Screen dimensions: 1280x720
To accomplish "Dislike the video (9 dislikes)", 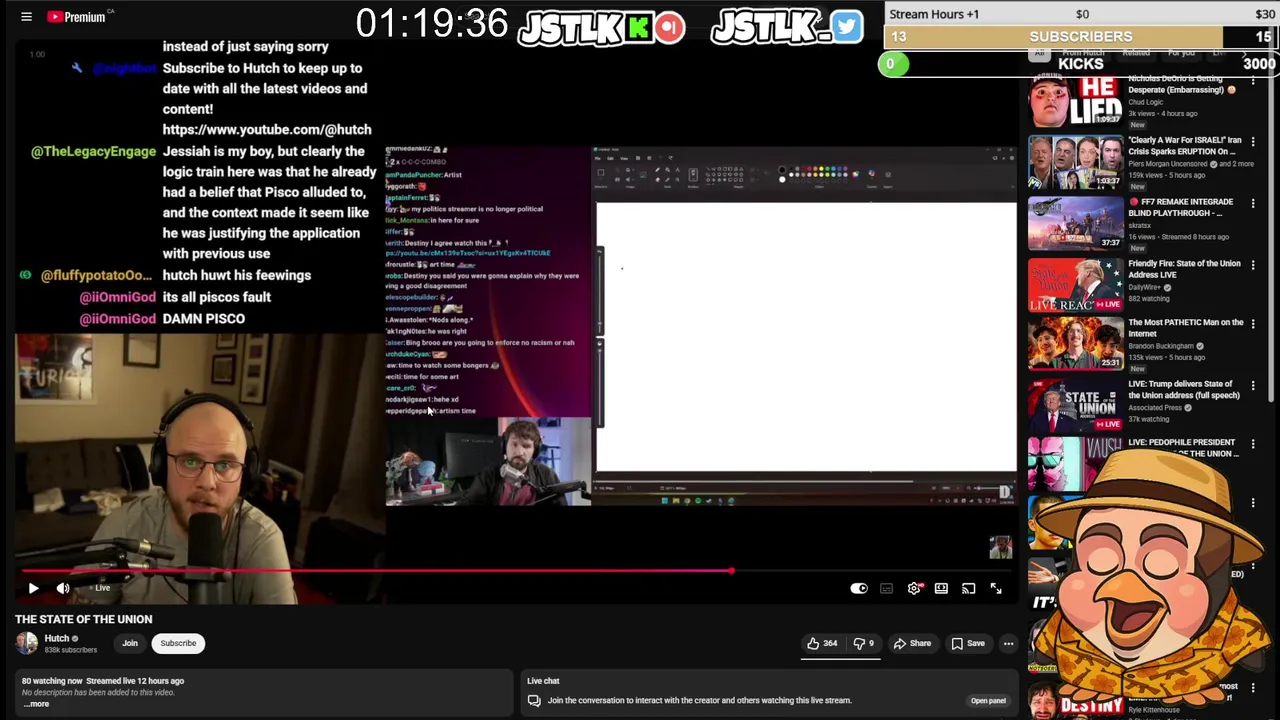I will click(865, 643).
